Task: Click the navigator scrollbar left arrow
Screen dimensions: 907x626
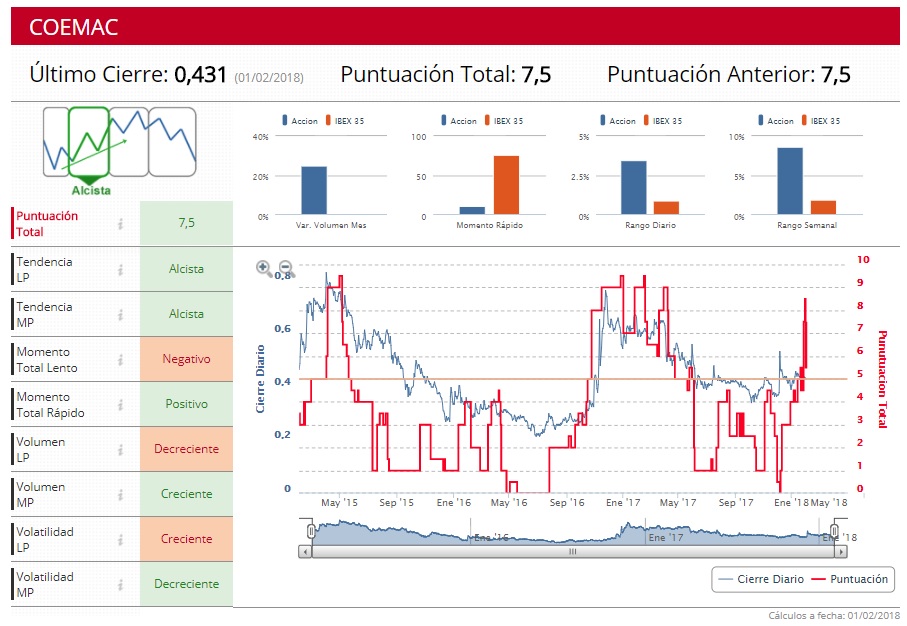Action: (x=305, y=552)
